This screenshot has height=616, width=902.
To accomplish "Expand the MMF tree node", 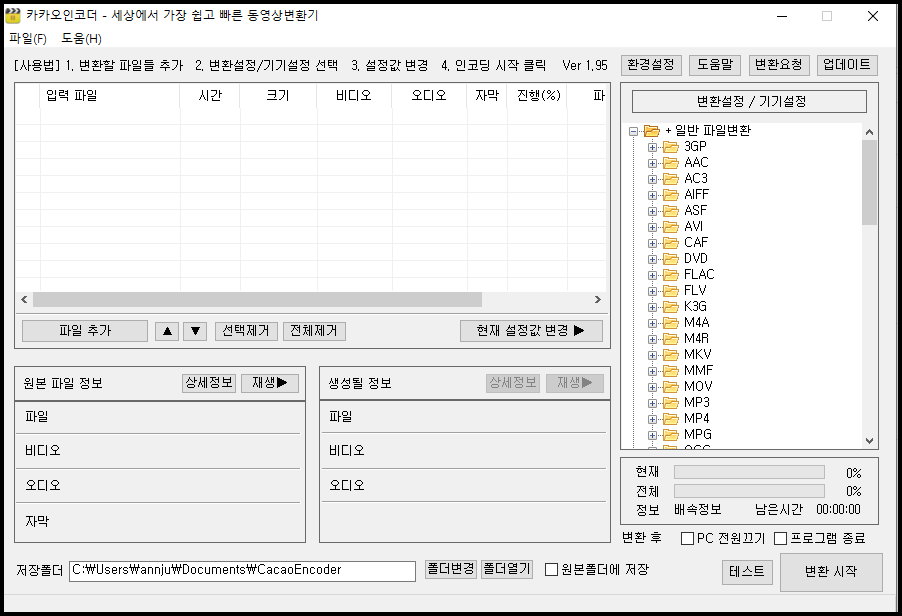I will coord(652,372).
